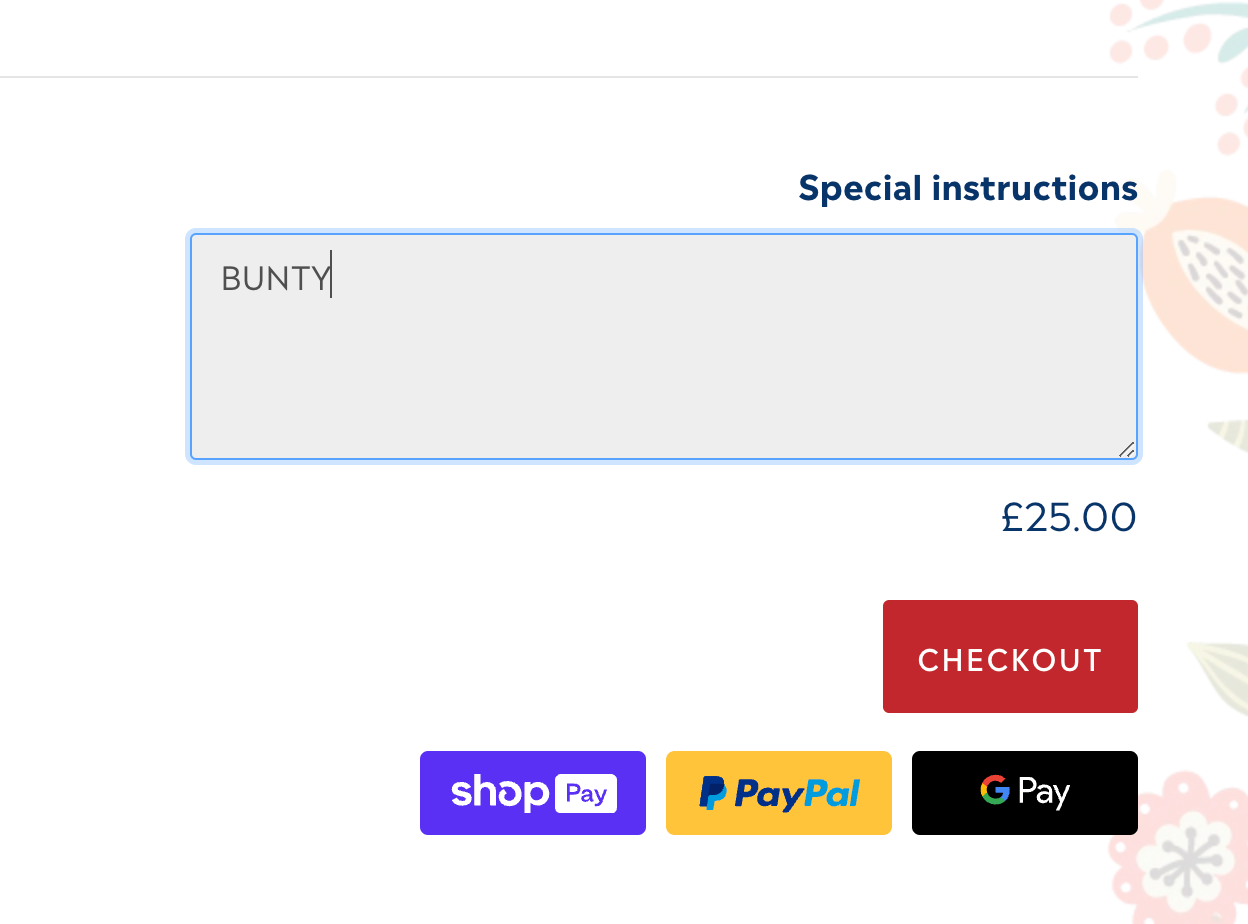Click the white Pay badge in Shop Pay
The height and width of the screenshot is (924, 1248).
586,794
